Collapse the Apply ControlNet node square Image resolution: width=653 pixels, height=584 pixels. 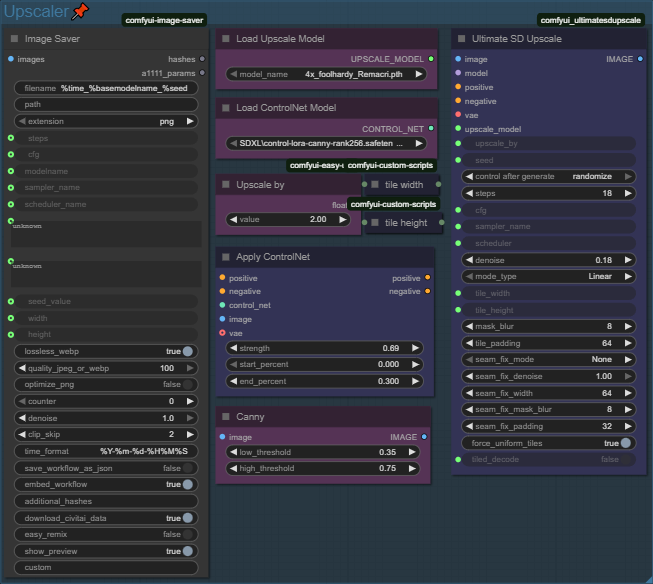[226, 257]
